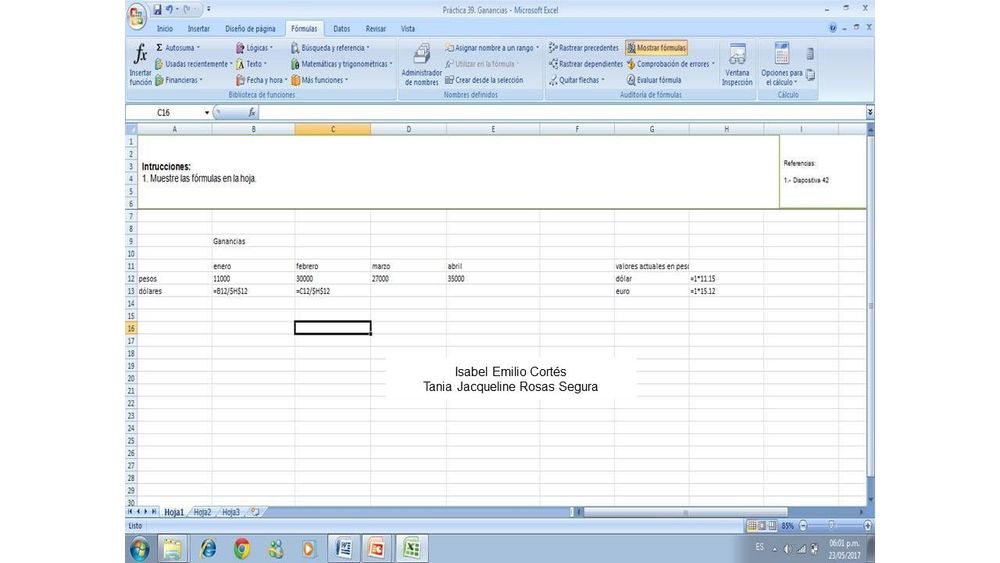Click Rastrear precedentes in formula auditing
Image resolution: width=1000 pixels, height=563 pixels.
(x=583, y=48)
